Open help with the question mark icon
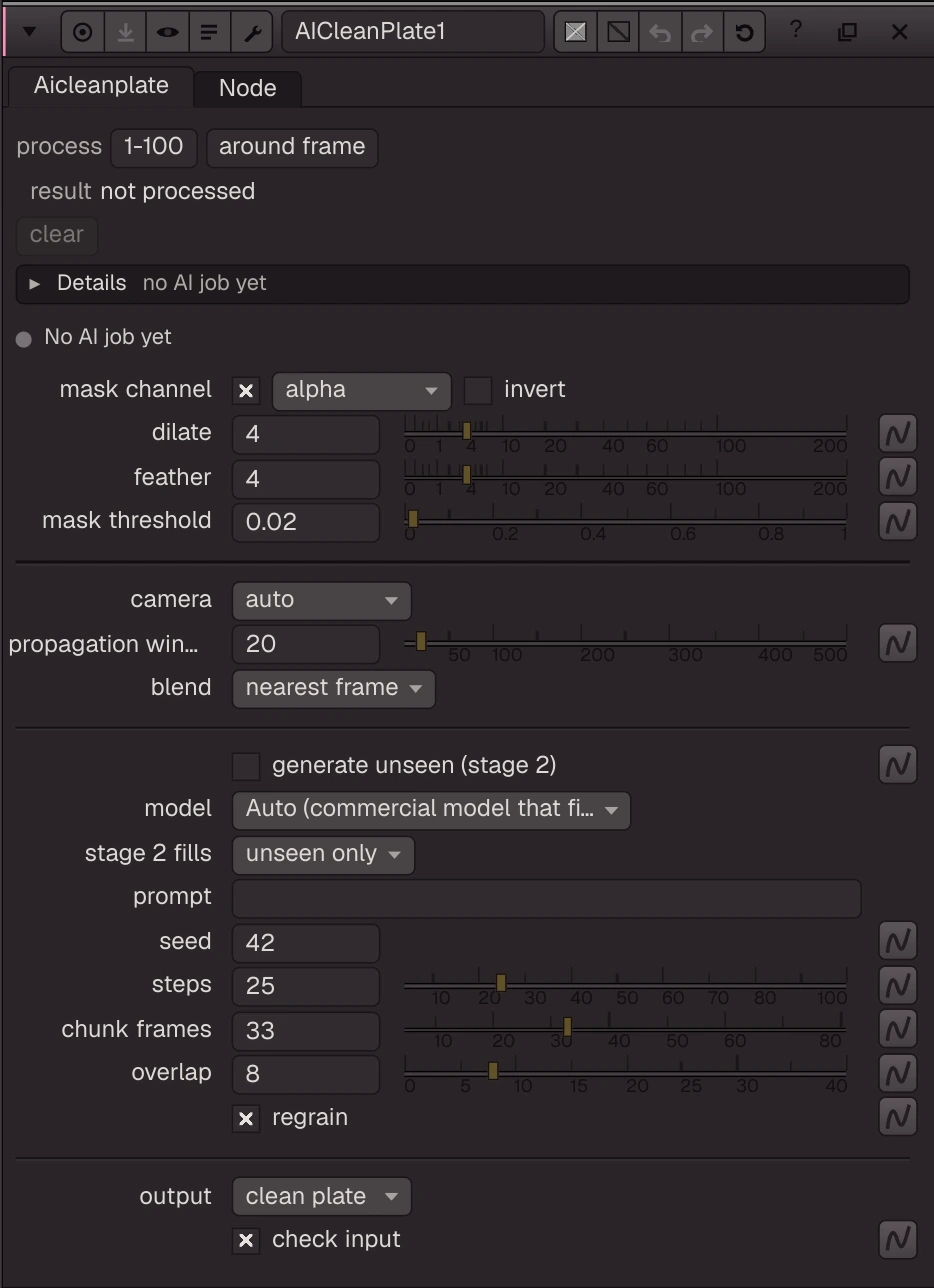The image size is (934, 1288). pos(795,31)
